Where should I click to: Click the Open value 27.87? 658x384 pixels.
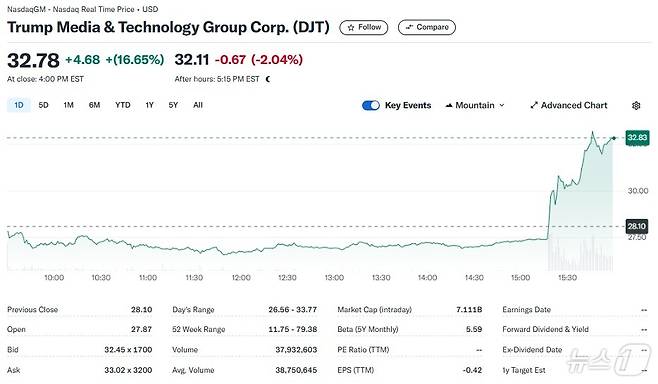141,329
